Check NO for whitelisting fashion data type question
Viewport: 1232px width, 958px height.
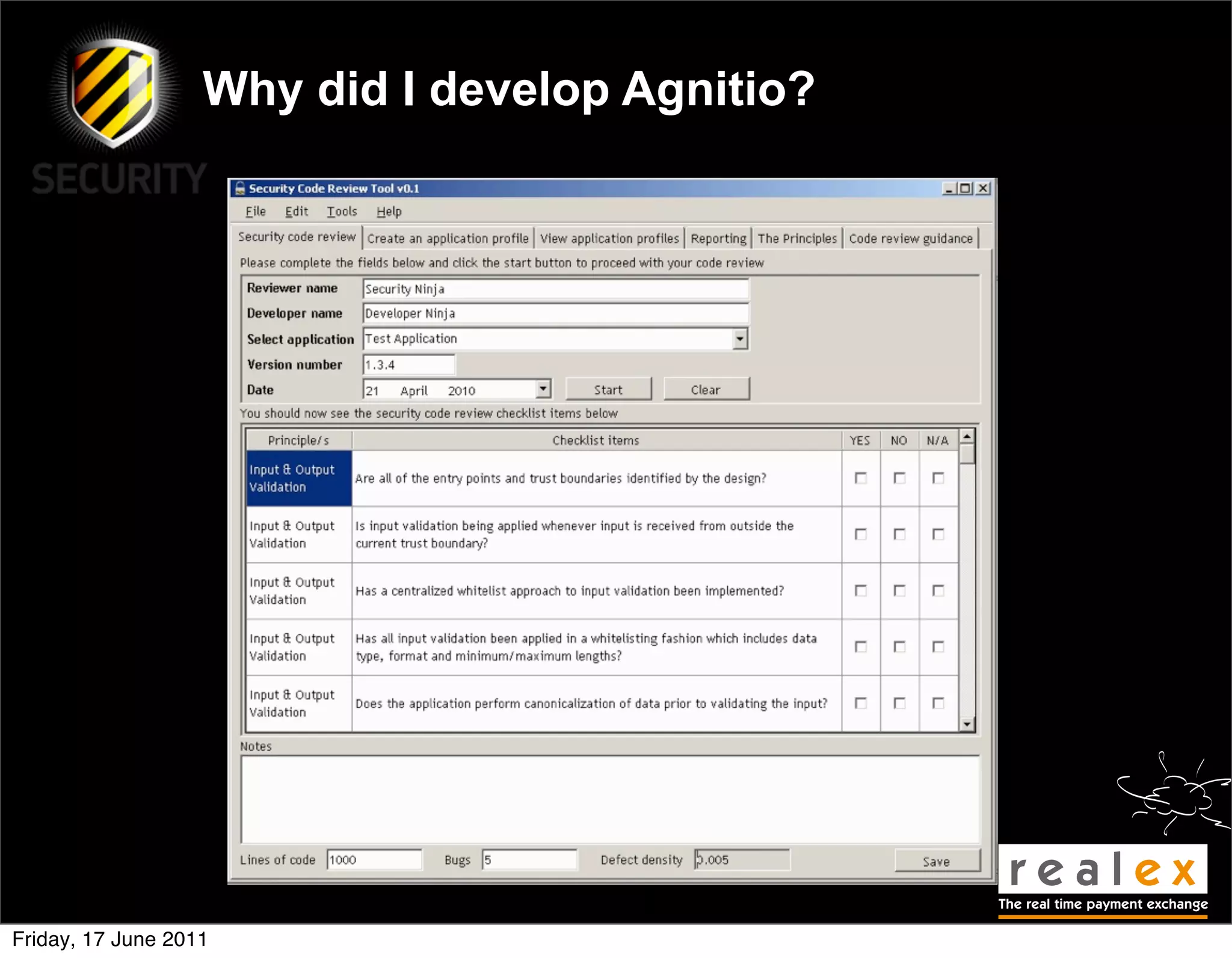pos(899,646)
